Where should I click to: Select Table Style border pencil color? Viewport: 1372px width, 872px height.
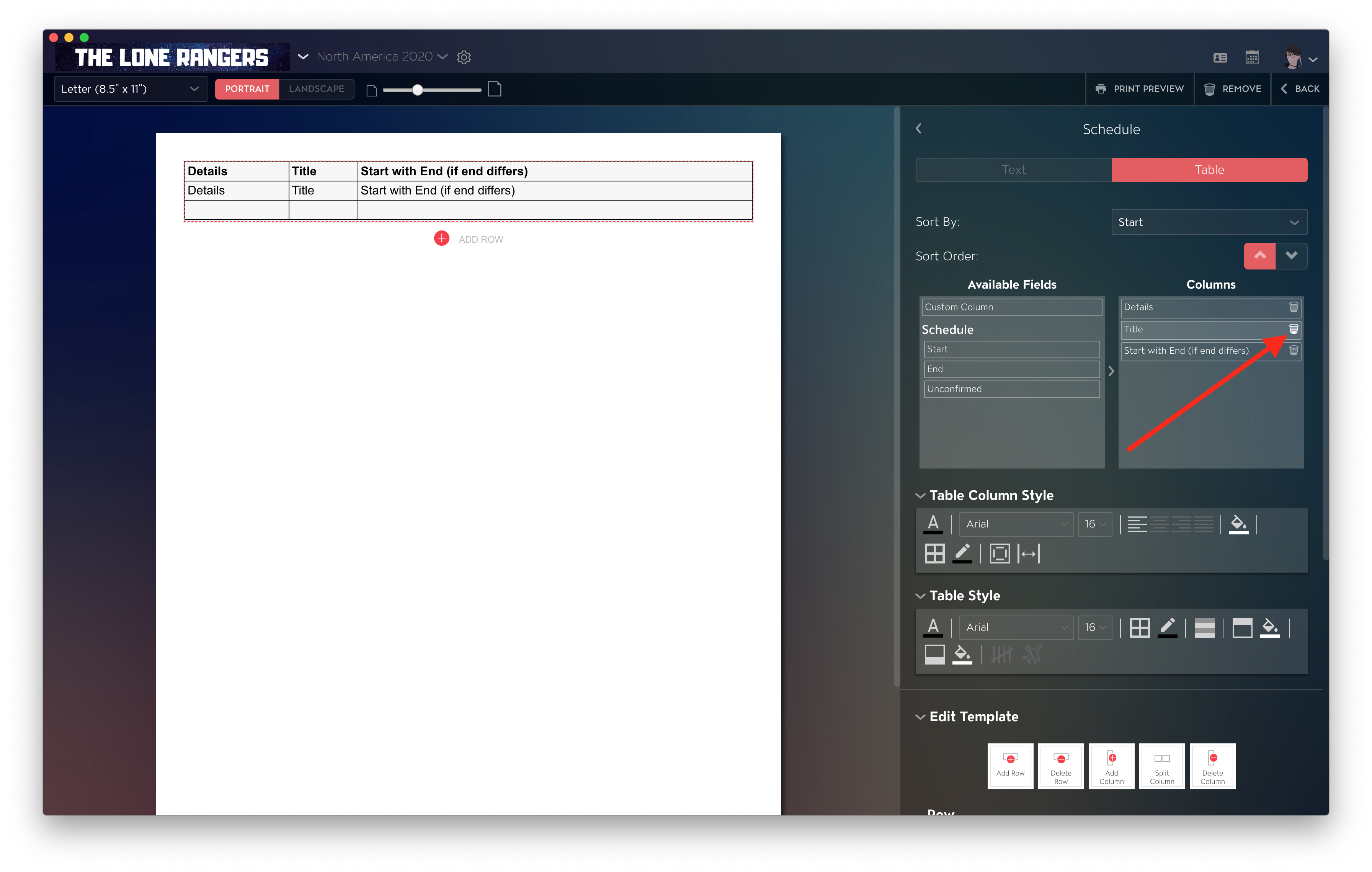pyautogui.click(x=1168, y=628)
